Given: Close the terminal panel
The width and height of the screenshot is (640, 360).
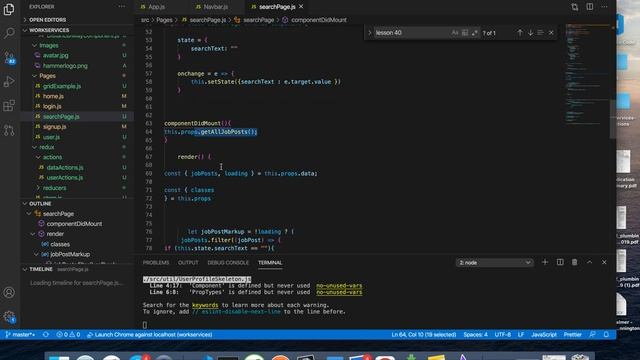Looking at the screenshot, I should [604, 262].
